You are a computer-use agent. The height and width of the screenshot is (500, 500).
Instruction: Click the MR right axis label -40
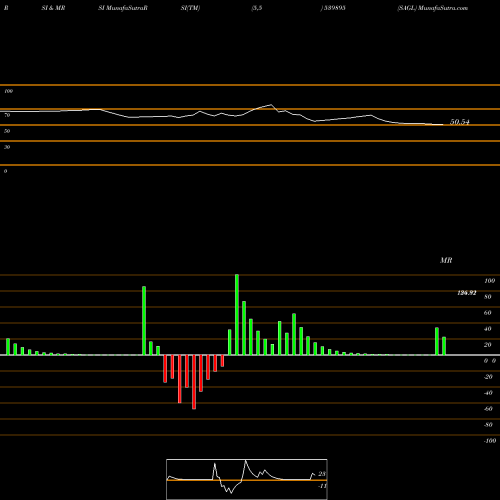(x=488, y=393)
